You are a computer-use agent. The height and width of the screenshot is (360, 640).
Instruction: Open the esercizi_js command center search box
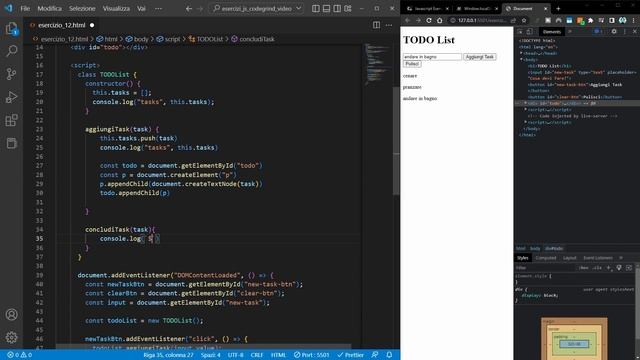pyautogui.click(x=257, y=8)
